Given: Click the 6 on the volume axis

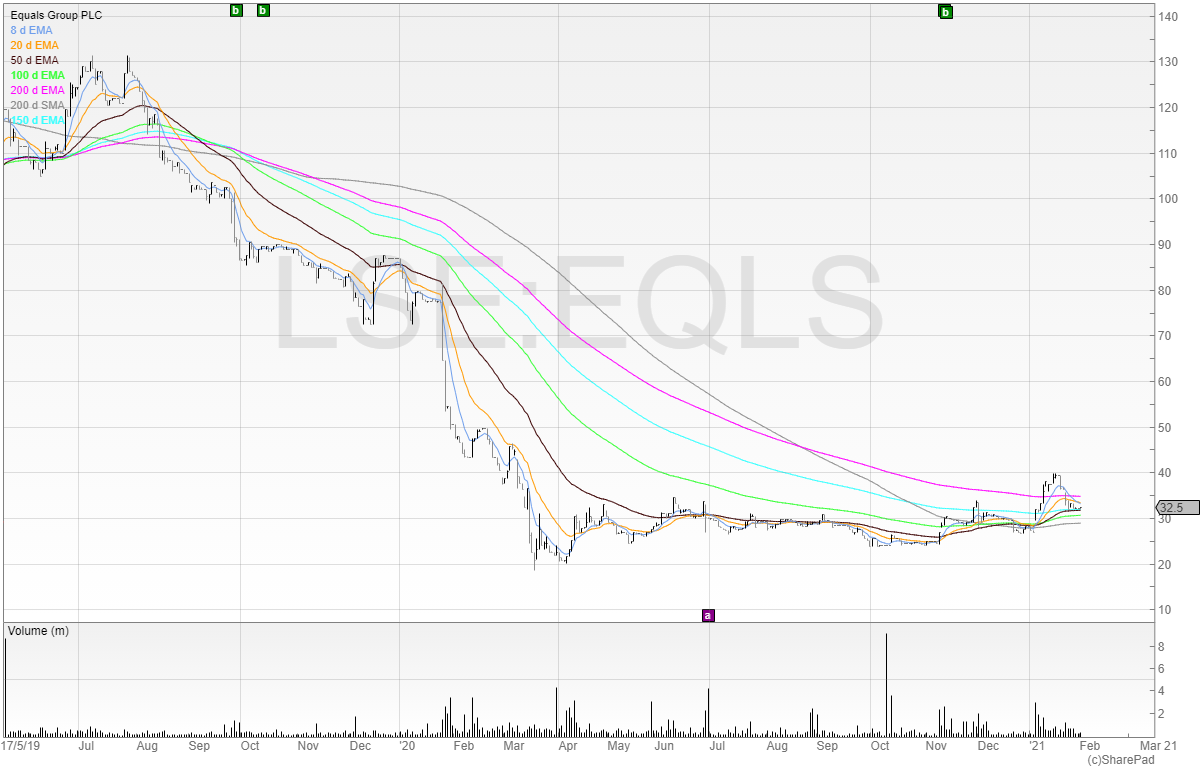Looking at the screenshot, I should point(1163,669).
